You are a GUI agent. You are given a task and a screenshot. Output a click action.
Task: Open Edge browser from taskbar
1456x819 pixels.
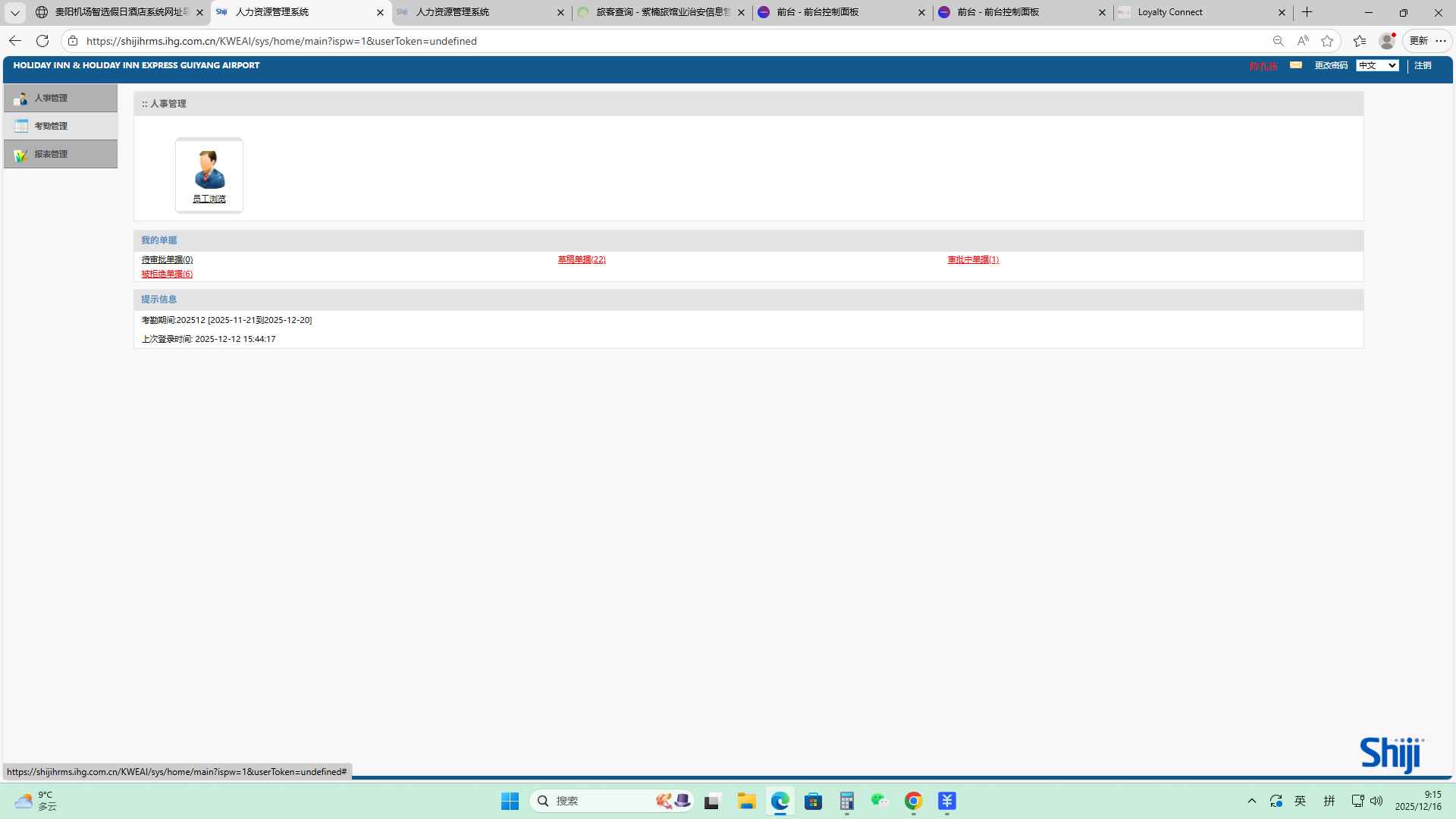point(780,802)
